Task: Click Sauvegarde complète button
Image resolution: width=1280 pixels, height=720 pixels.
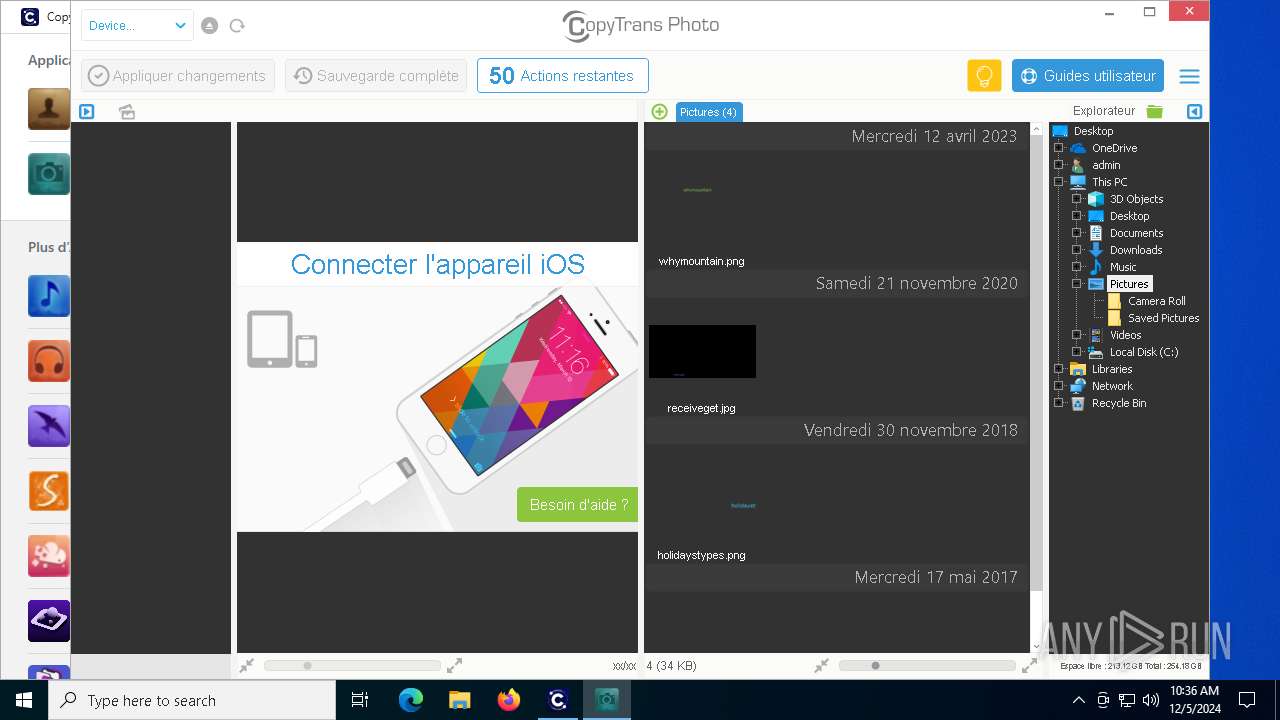Action: (x=377, y=76)
